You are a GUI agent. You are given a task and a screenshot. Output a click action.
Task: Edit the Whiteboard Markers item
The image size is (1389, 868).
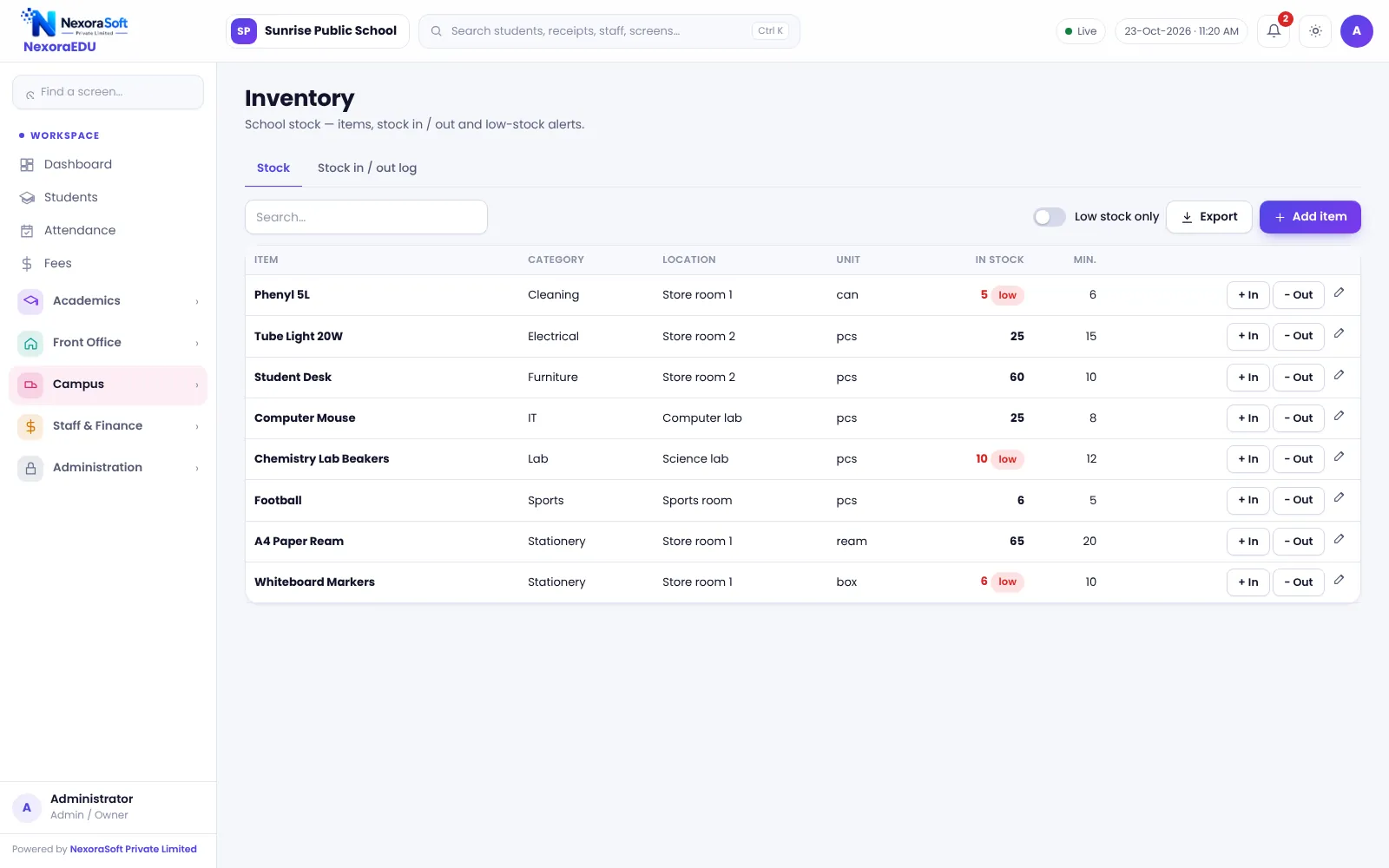pyautogui.click(x=1340, y=581)
